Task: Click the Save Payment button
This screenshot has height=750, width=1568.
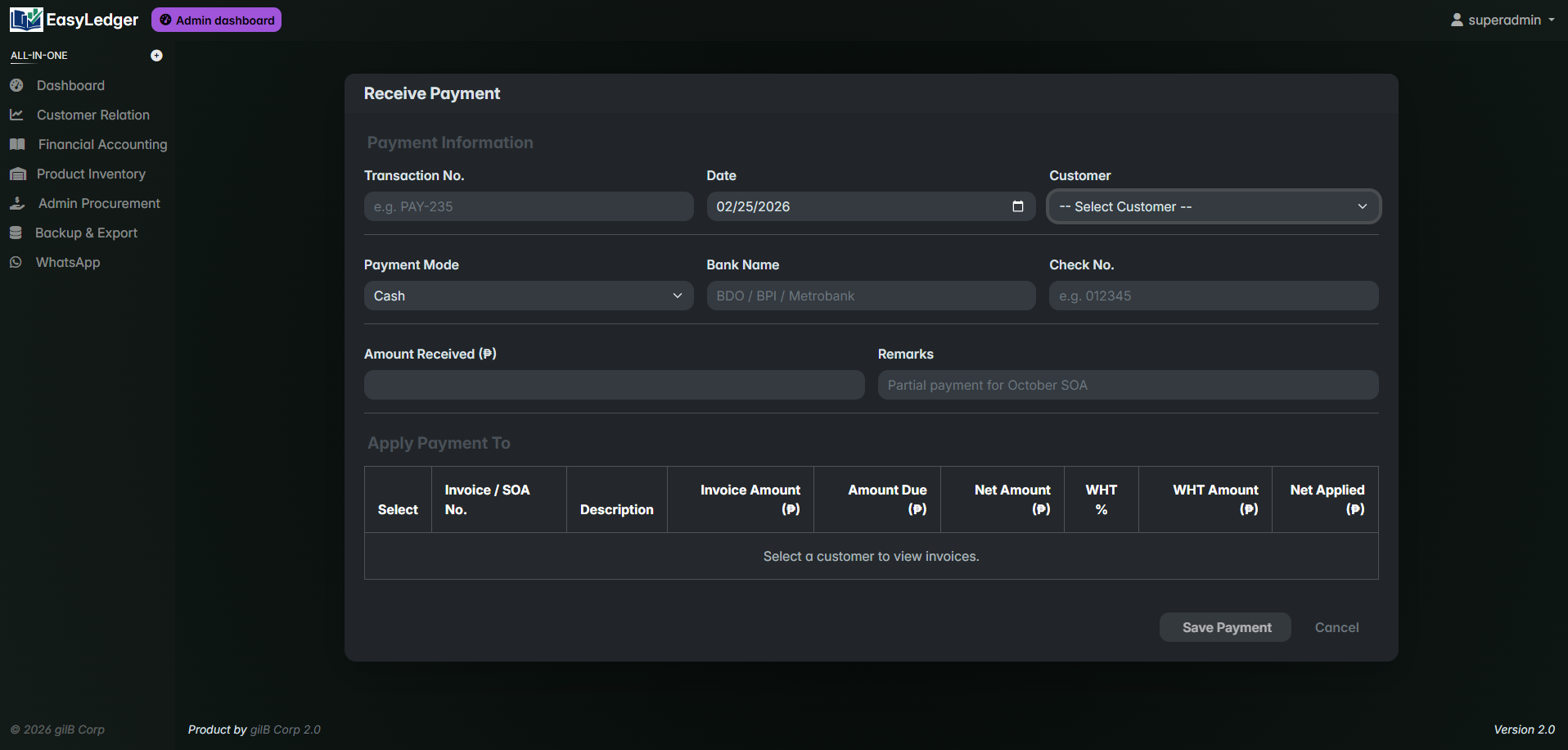Action: click(x=1225, y=627)
